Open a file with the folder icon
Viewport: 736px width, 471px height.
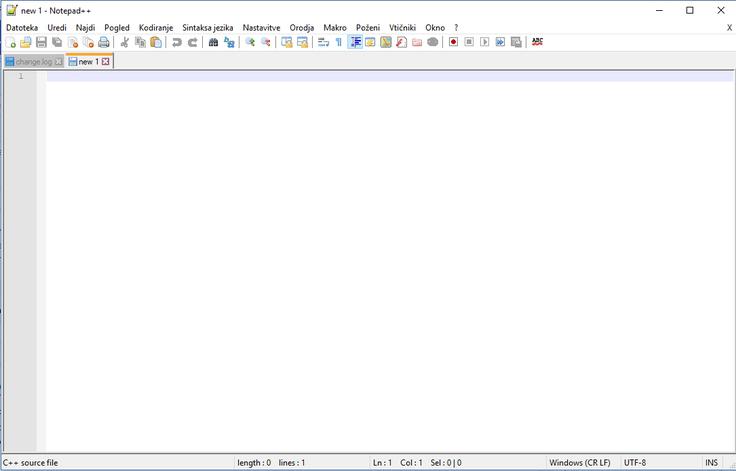26,42
